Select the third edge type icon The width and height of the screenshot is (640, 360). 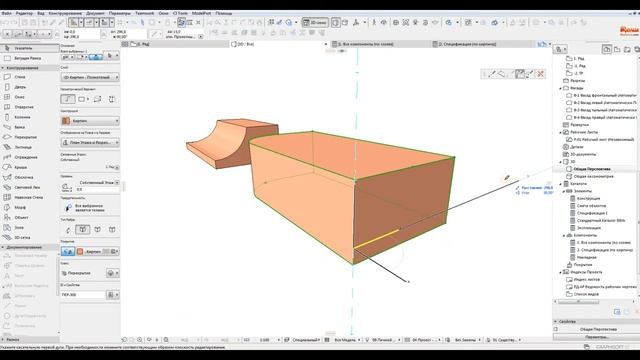pos(98,229)
